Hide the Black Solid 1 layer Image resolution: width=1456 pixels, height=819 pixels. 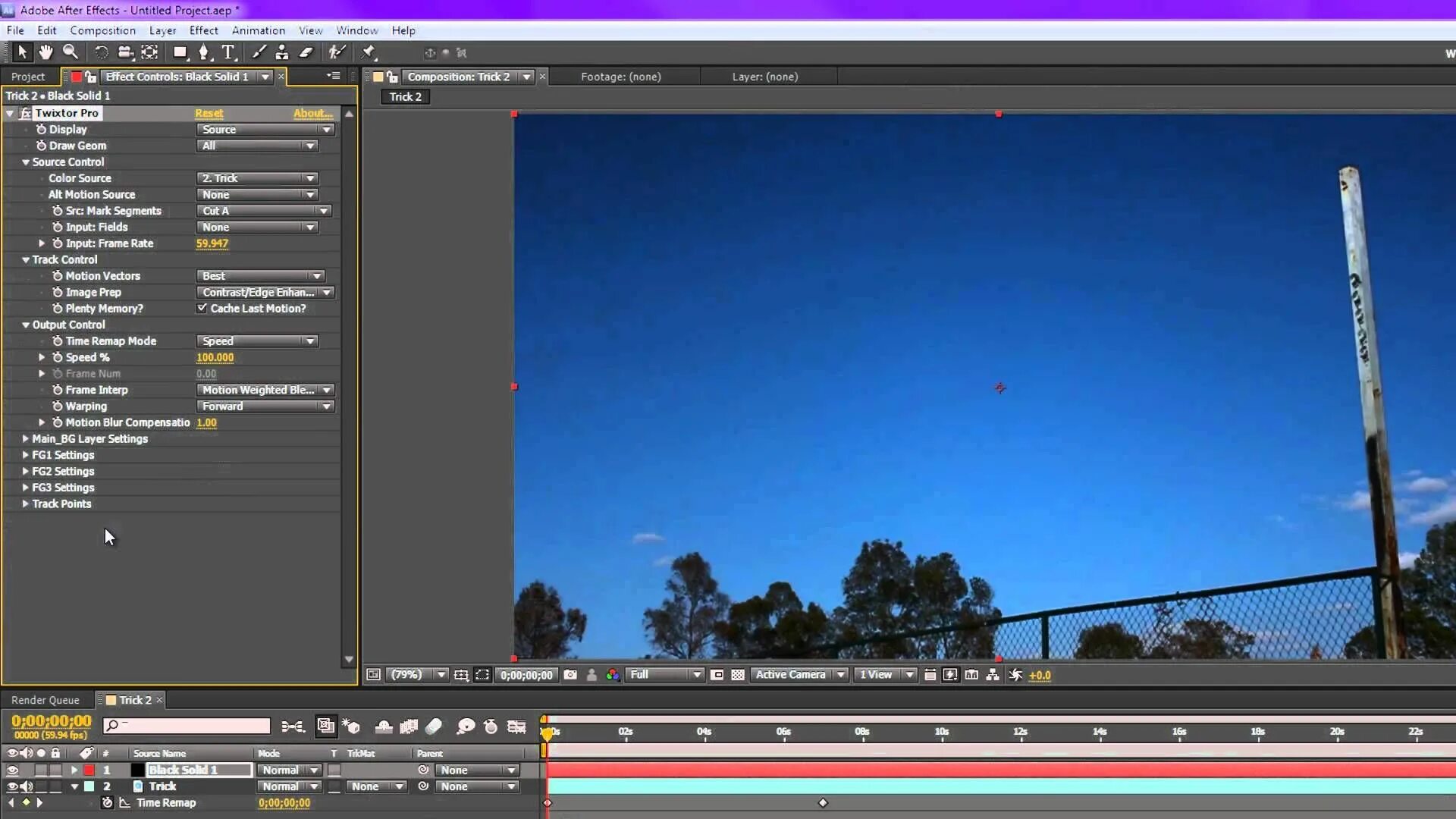click(12, 770)
